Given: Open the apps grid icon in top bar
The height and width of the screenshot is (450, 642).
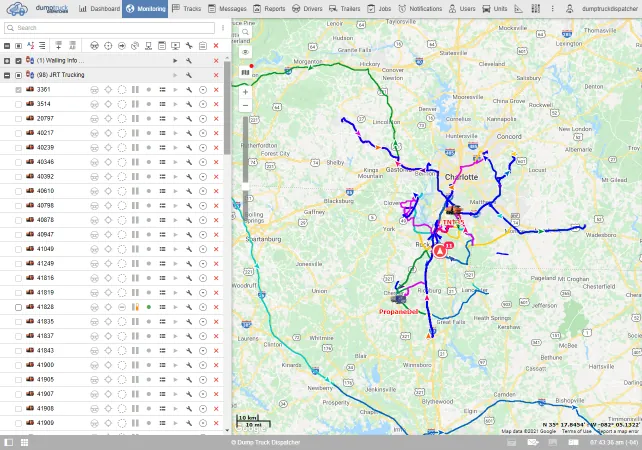Looking at the screenshot, I should pyautogui.click(x=536, y=9).
